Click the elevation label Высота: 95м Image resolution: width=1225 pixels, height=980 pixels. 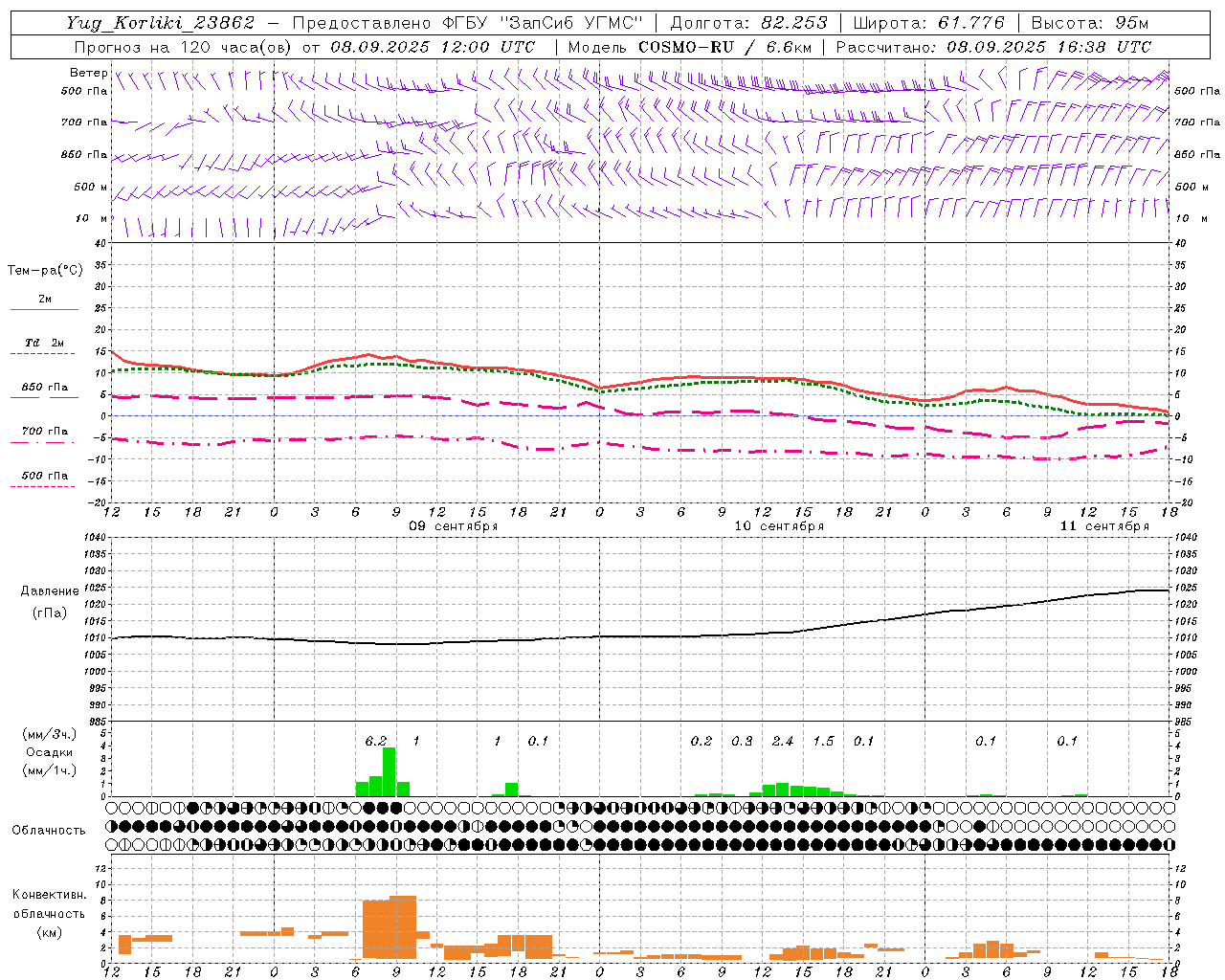(1090, 23)
